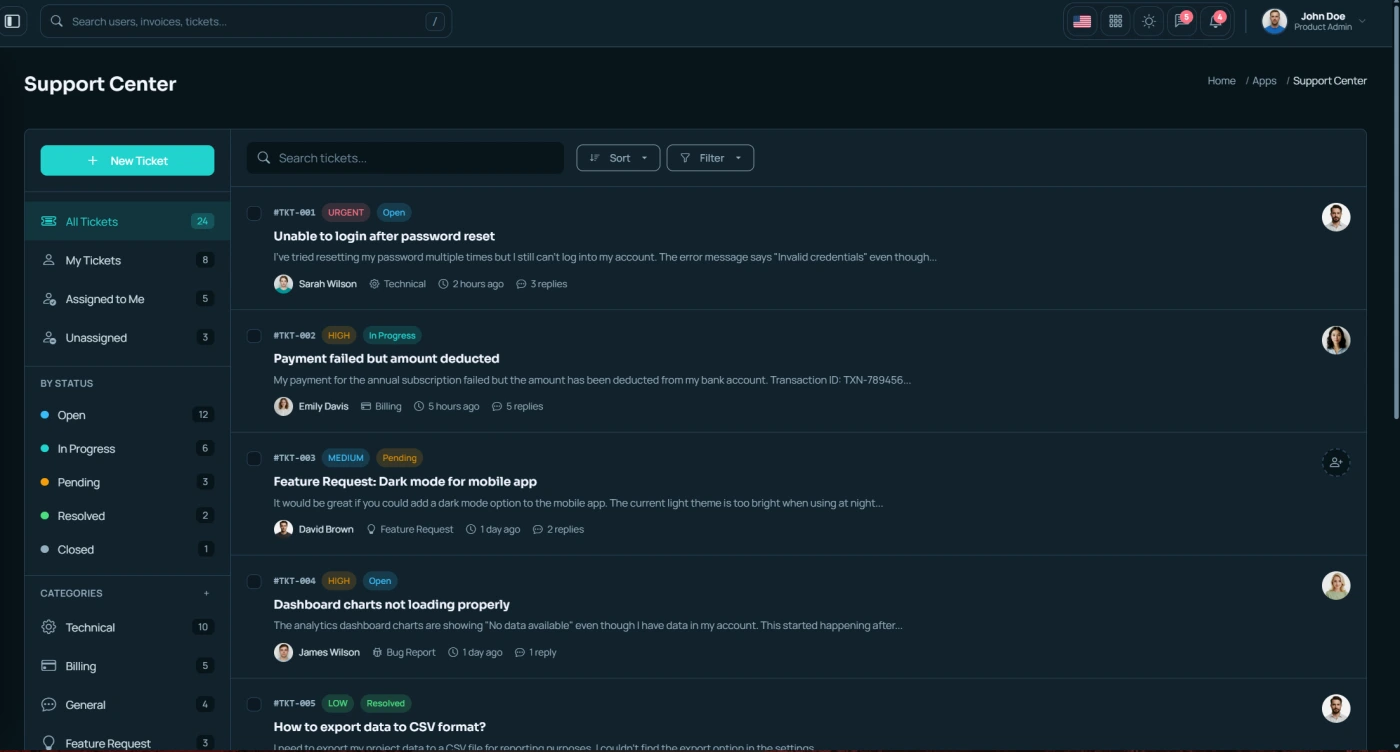Click the In Progress badge on TKT-002
This screenshot has width=1400, height=752.
[x=392, y=336]
